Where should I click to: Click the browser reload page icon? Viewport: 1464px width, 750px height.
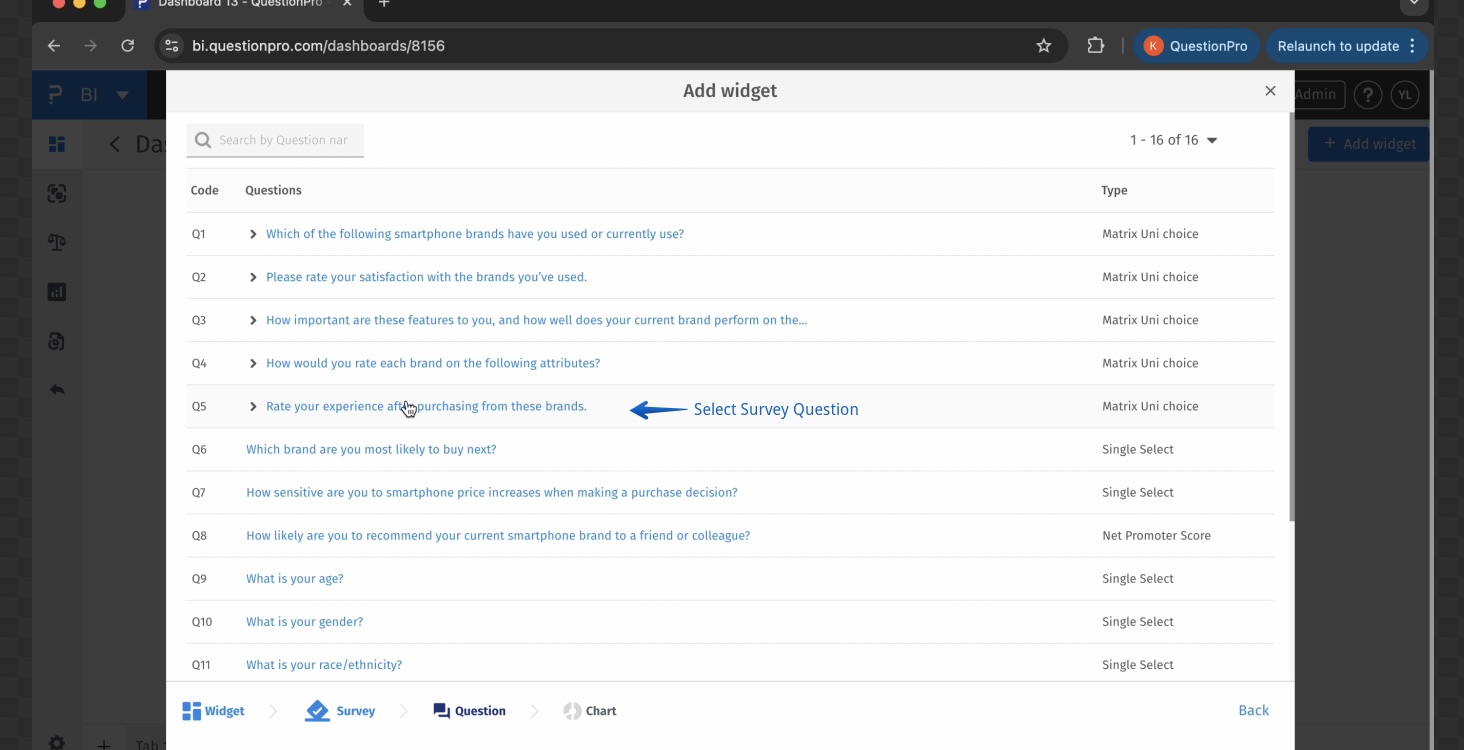pos(127,46)
